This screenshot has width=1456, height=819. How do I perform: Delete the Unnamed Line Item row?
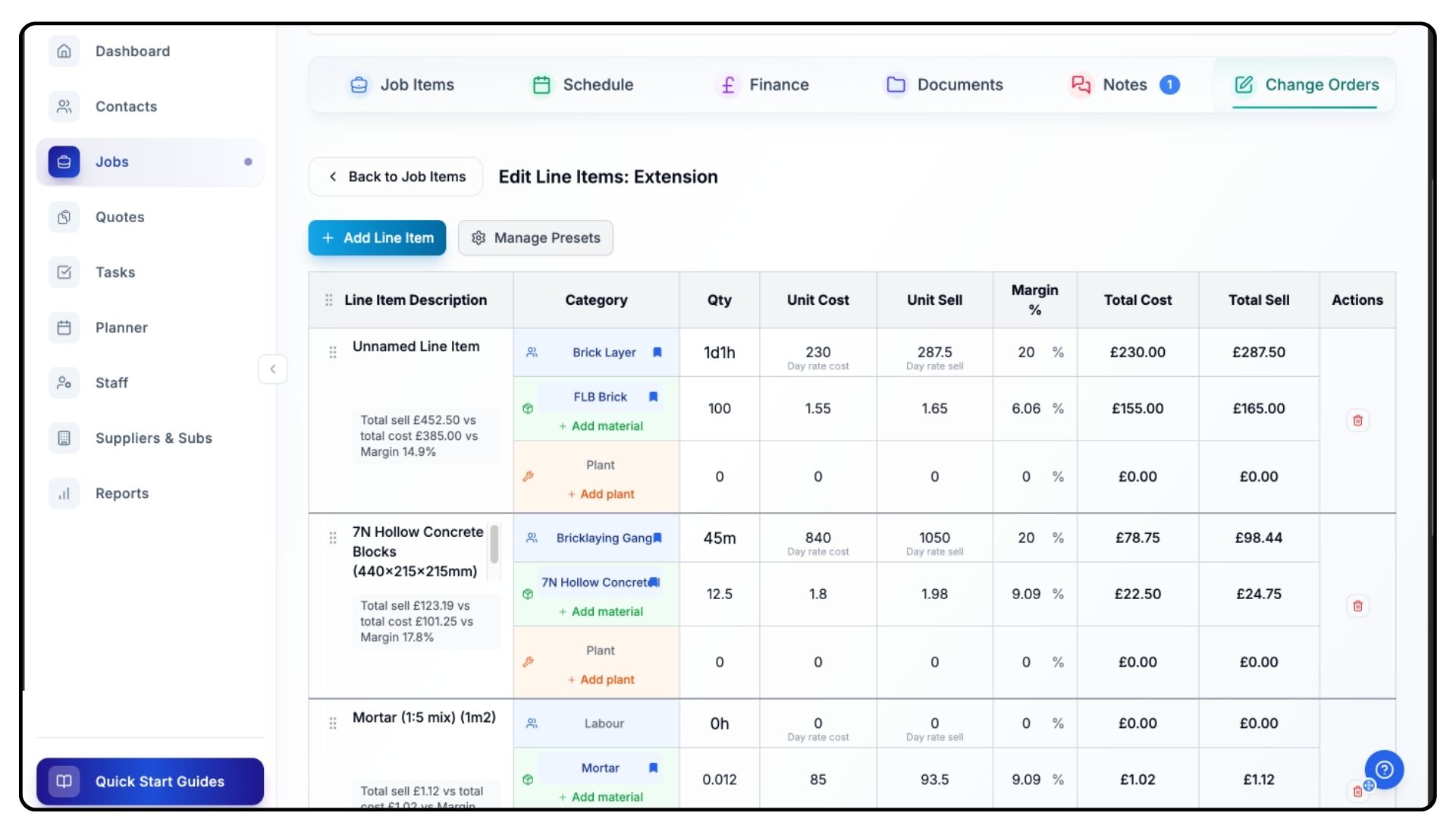pos(1357,420)
